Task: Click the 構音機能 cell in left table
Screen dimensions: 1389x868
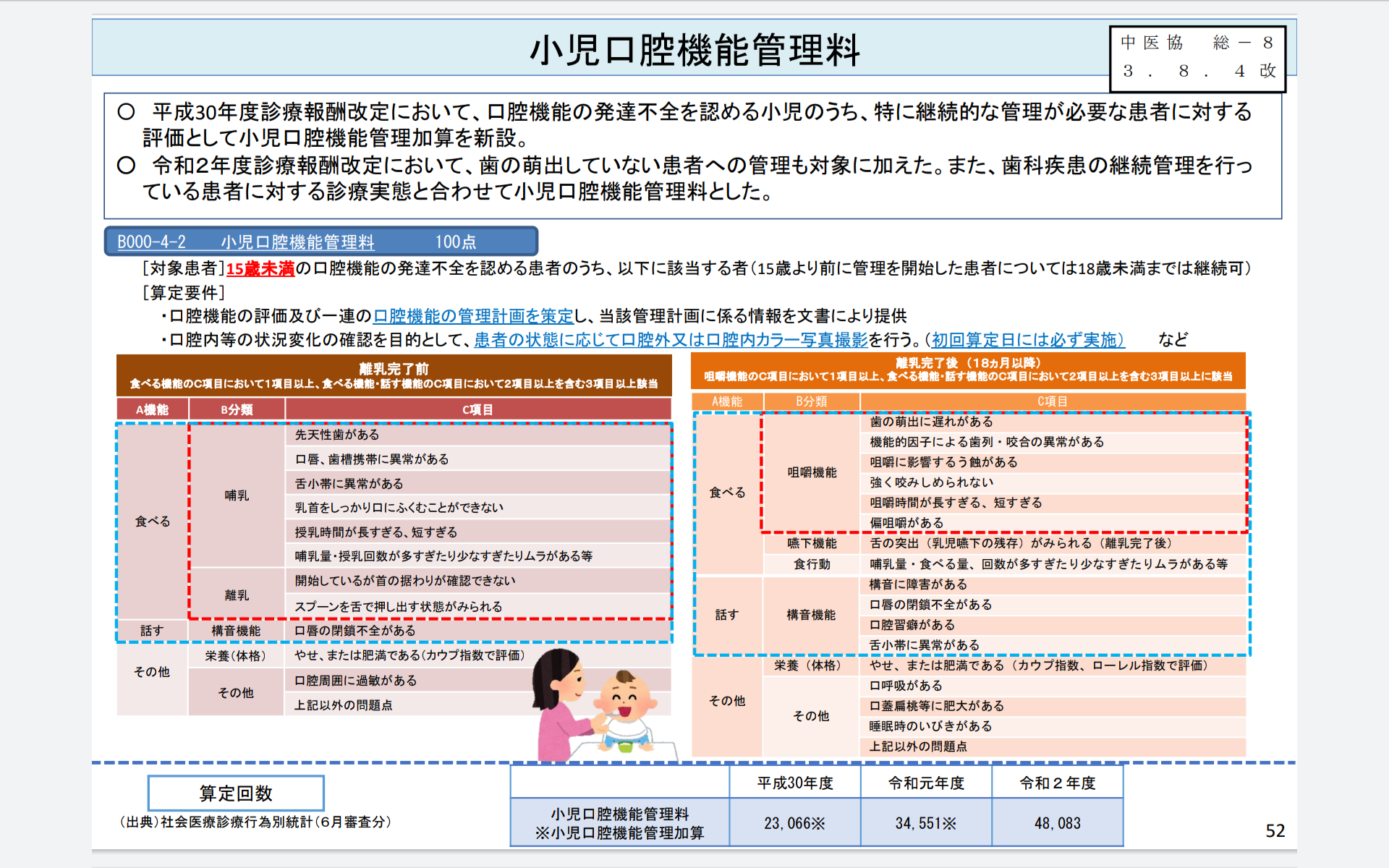Action: click(235, 630)
